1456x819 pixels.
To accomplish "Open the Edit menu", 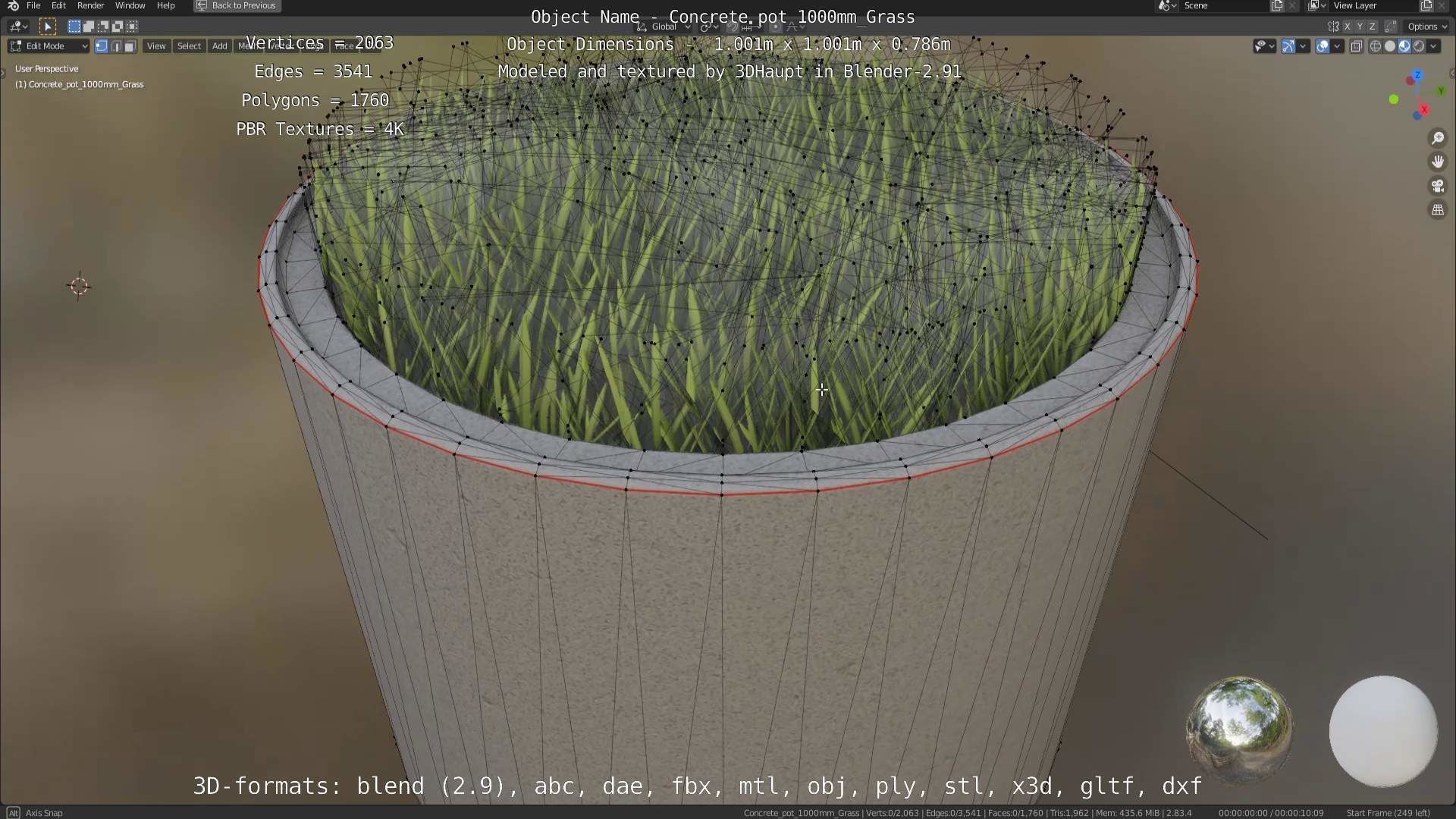I will (58, 5).
